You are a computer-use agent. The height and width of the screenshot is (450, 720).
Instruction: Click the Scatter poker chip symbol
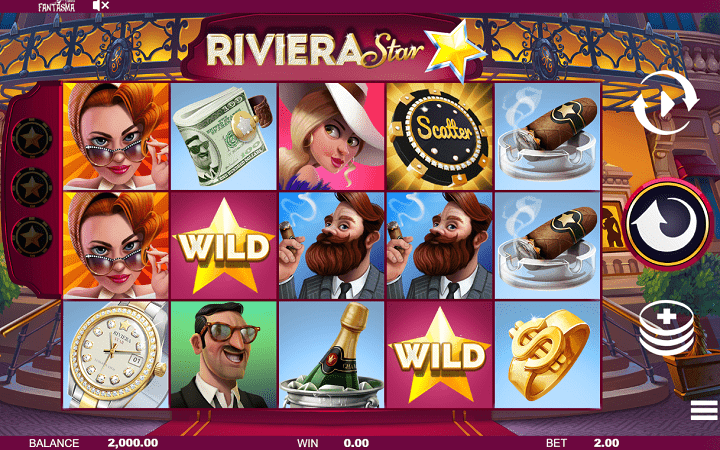[440, 136]
